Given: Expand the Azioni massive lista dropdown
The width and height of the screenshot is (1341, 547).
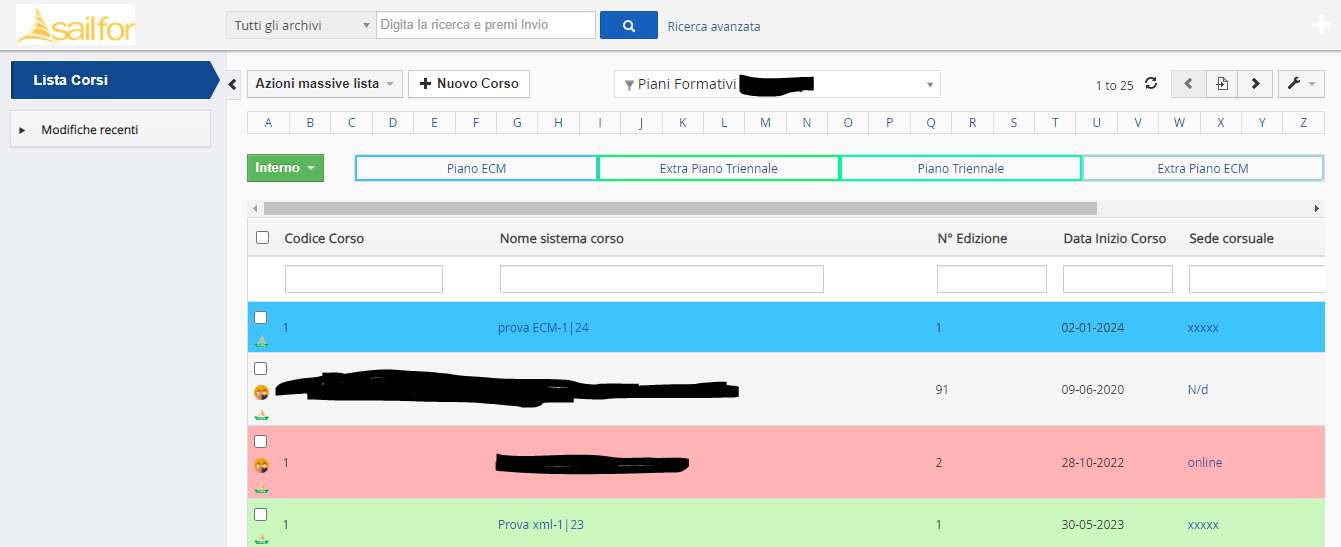Looking at the screenshot, I should 325,84.
